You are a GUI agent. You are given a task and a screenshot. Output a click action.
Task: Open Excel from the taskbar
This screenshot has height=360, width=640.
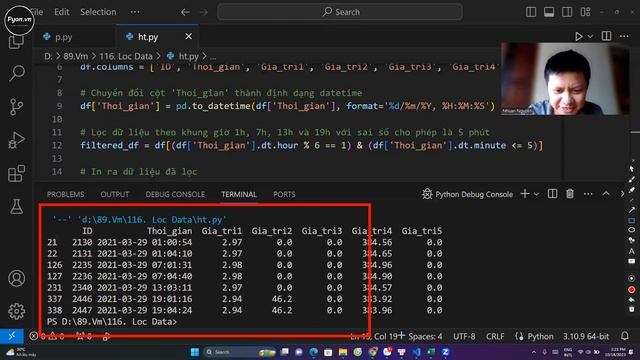coord(431,352)
